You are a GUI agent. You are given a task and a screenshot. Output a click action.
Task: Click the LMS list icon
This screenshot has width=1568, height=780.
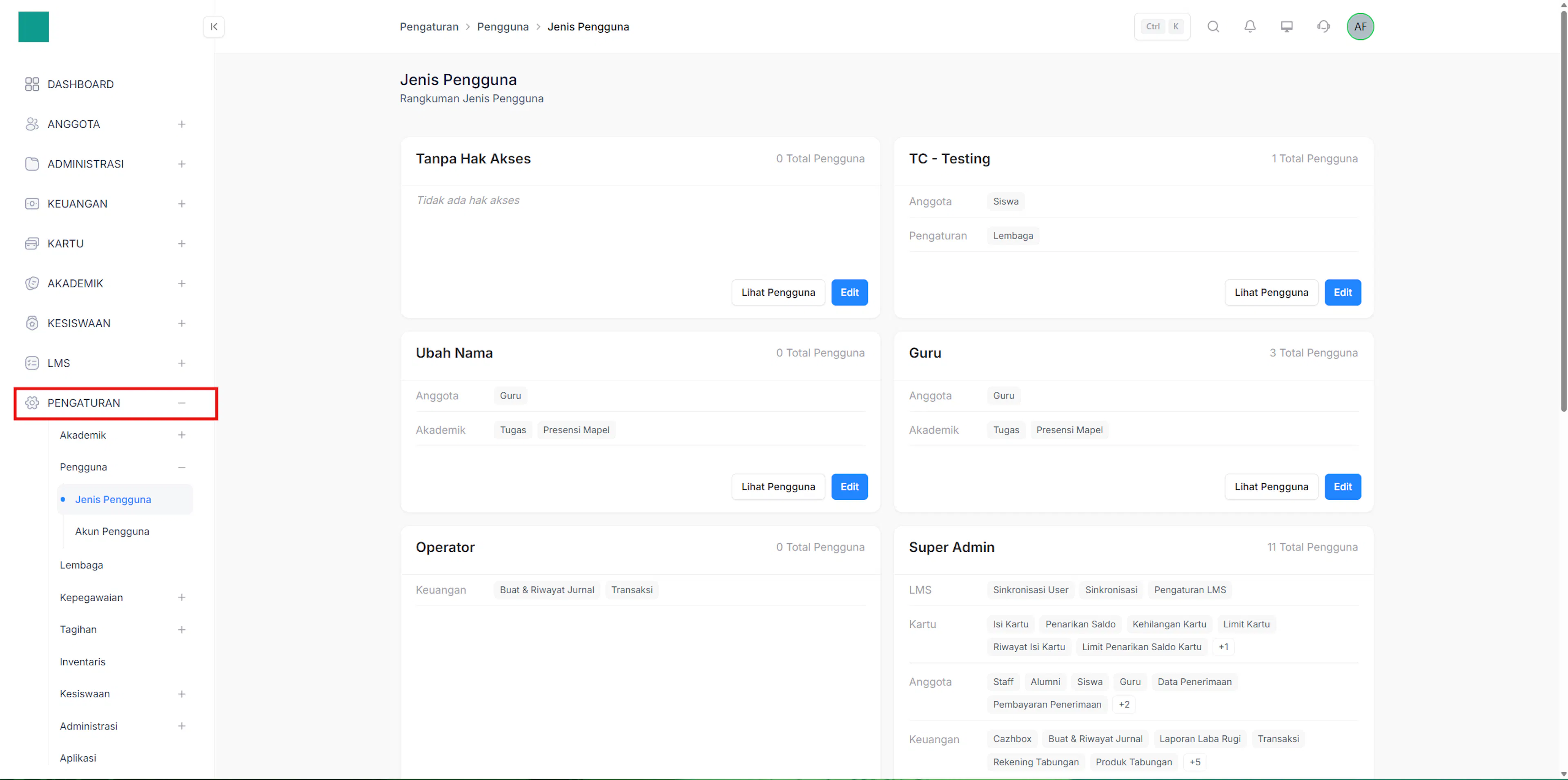click(x=32, y=363)
